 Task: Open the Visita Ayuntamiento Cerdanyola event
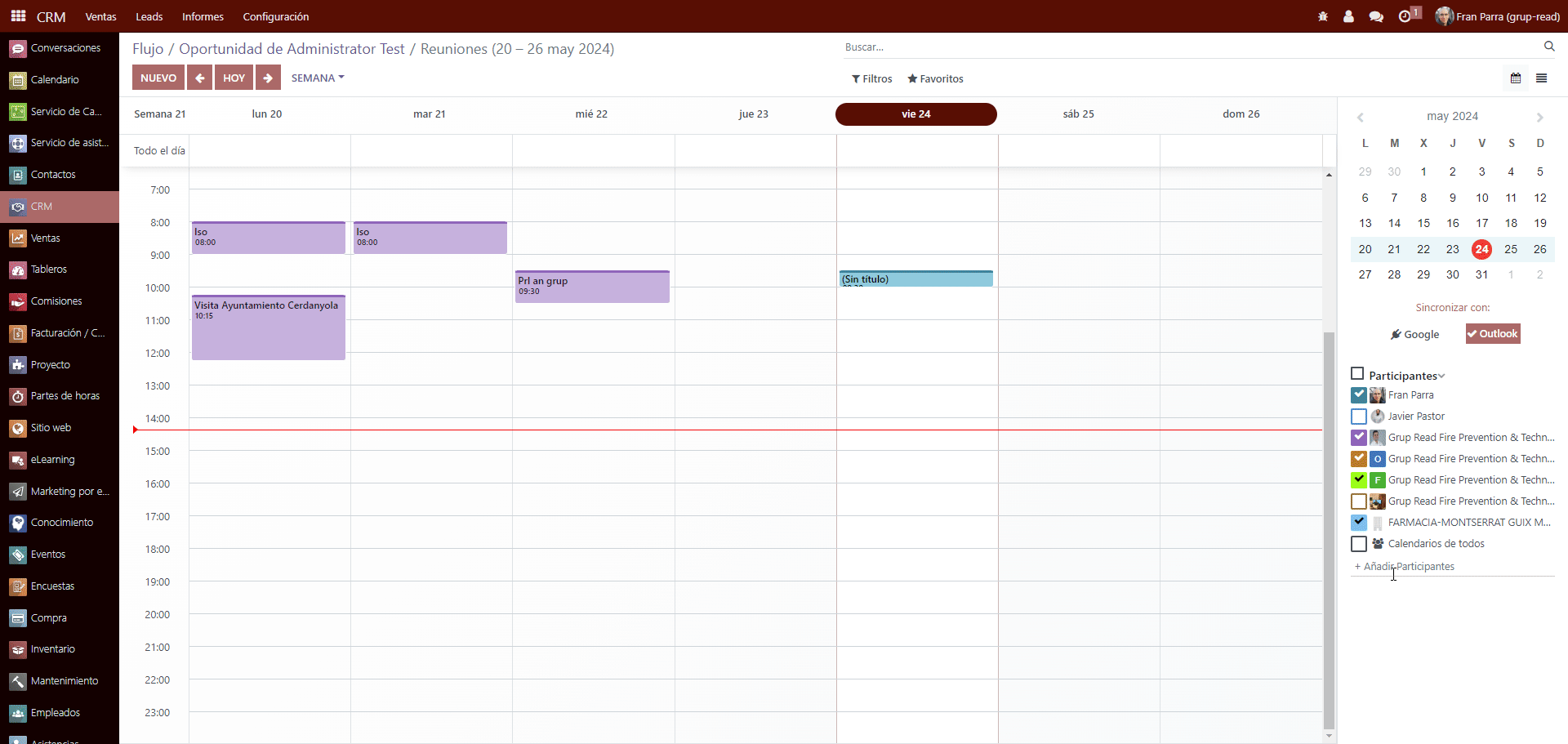tap(268, 328)
